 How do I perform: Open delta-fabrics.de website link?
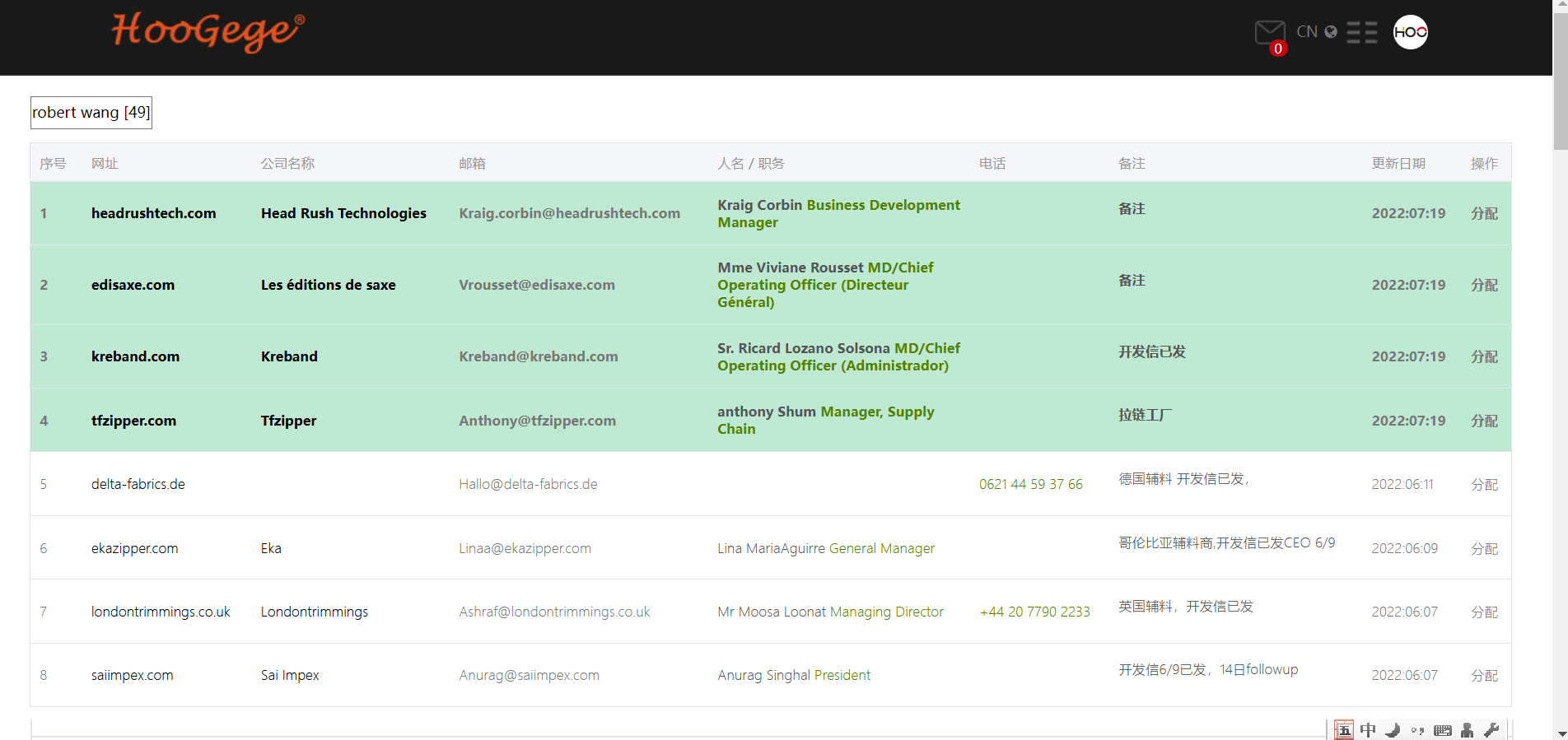[138, 484]
